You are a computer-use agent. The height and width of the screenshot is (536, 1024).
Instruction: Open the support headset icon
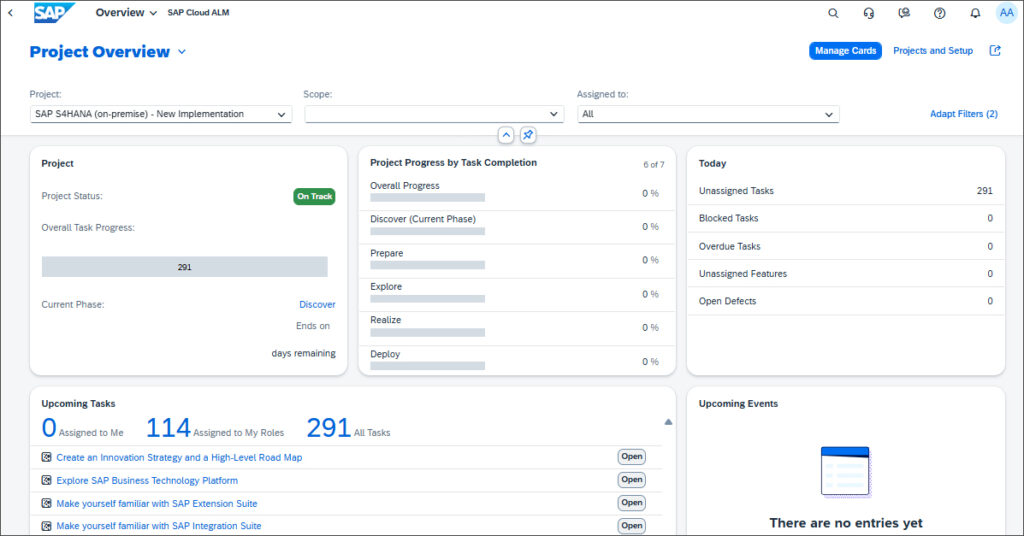pyautogui.click(x=869, y=13)
